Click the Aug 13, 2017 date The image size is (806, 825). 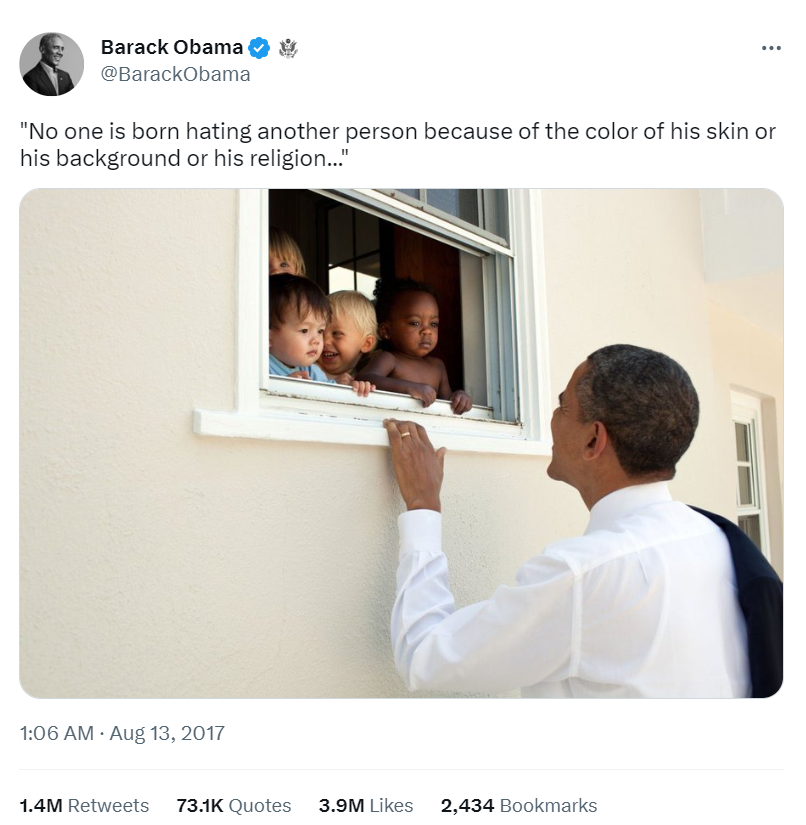[x=167, y=733]
